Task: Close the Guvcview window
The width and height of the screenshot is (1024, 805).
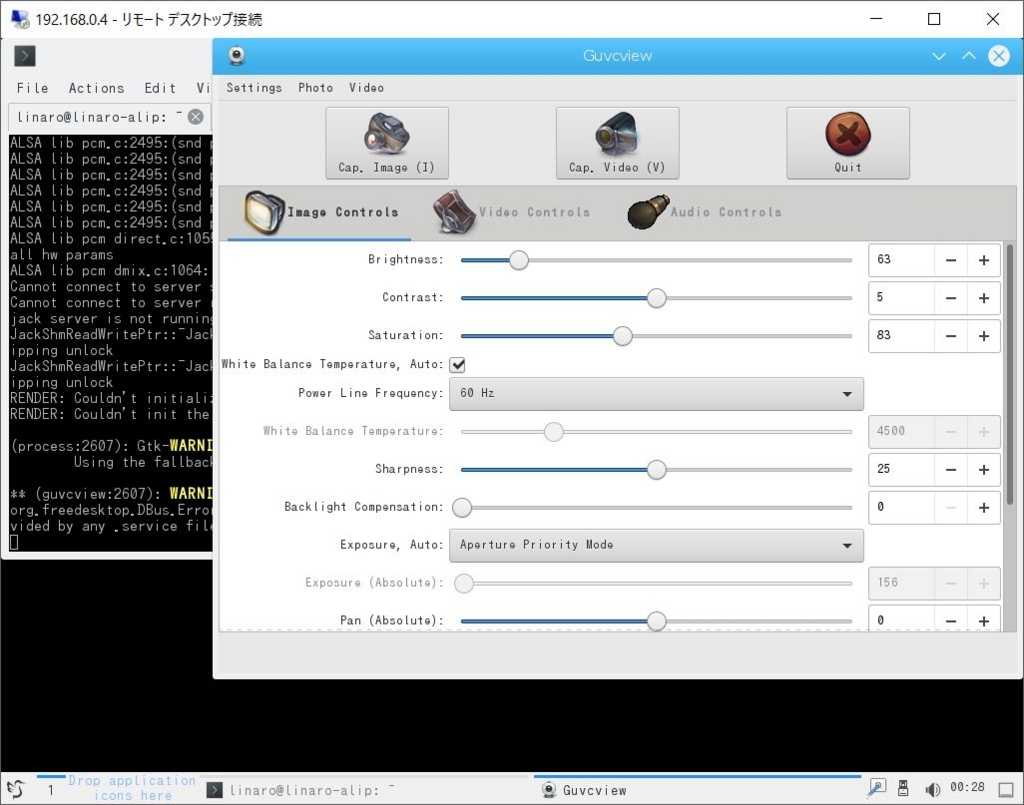Action: click(999, 56)
